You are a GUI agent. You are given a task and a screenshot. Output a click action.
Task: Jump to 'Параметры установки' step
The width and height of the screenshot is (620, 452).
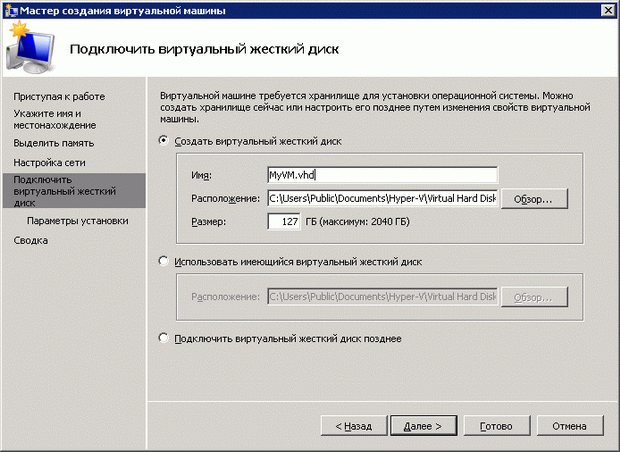pos(77,221)
